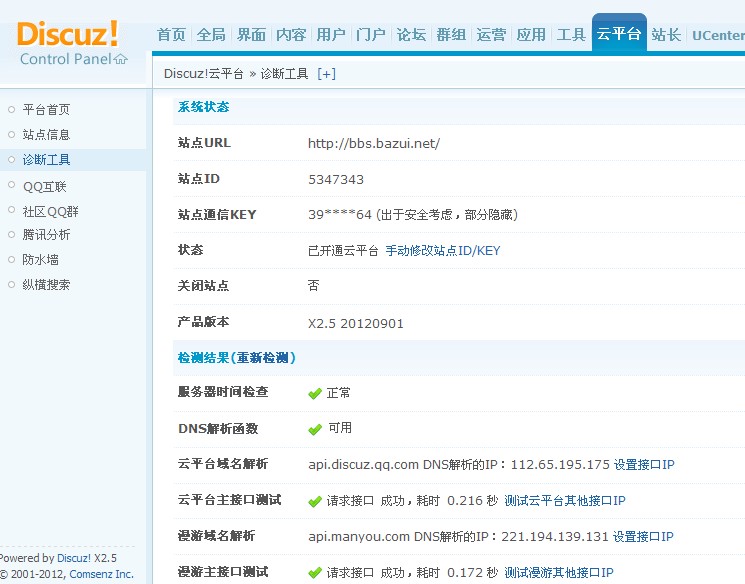Click the Discuz! link in footer

pyautogui.click(x=74, y=558)
